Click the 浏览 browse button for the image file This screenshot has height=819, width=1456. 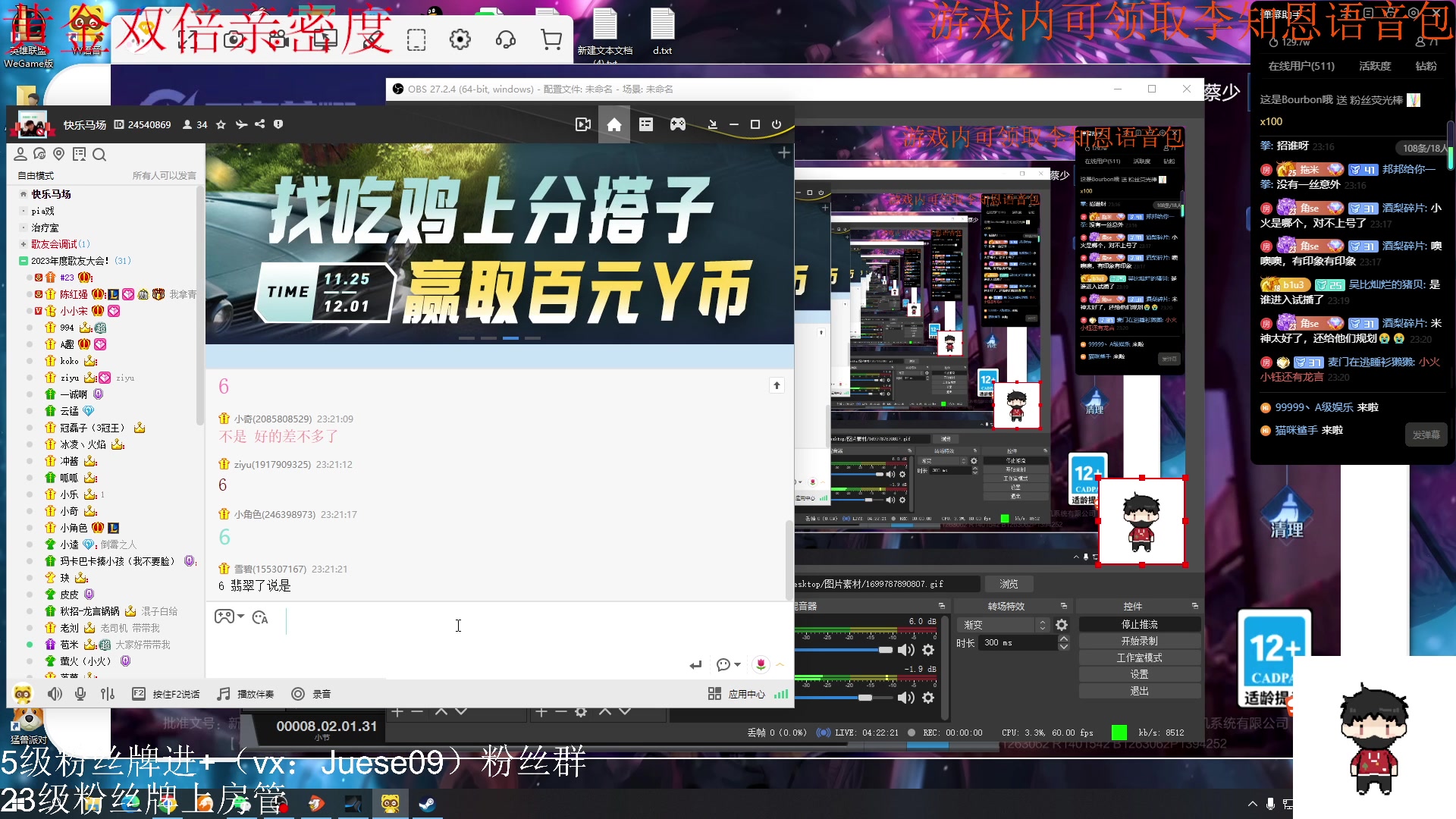pos(1008,583)
